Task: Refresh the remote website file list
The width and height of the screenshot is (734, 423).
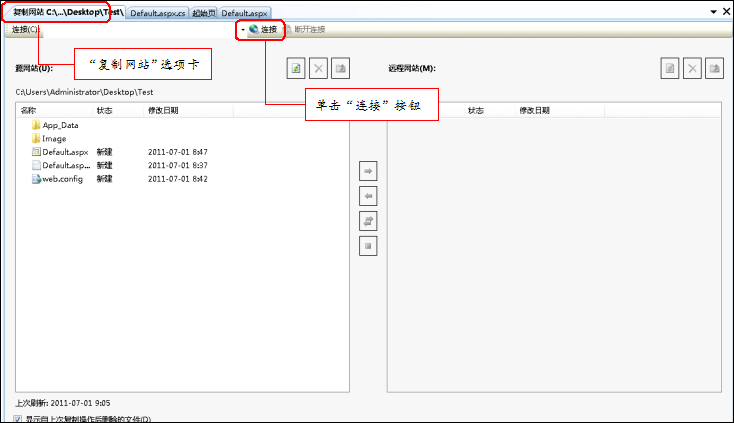Action: point(670,68)
